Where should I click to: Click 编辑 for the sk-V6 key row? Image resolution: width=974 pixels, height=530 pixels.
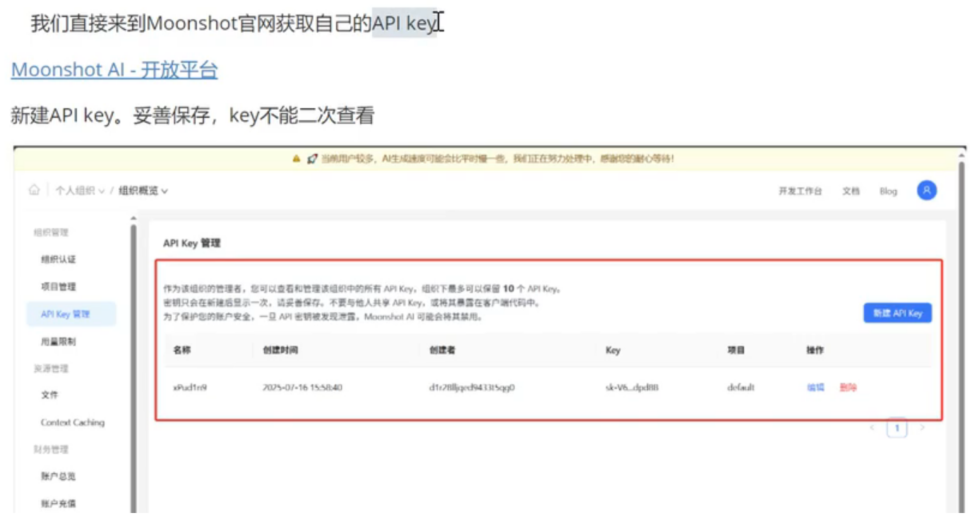point(816,387)
